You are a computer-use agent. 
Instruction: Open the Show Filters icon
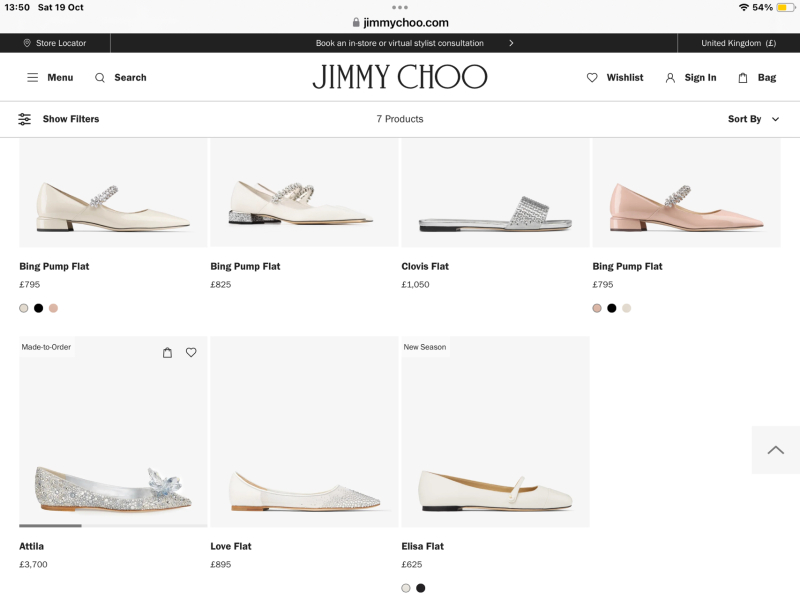tap(24, 118)
